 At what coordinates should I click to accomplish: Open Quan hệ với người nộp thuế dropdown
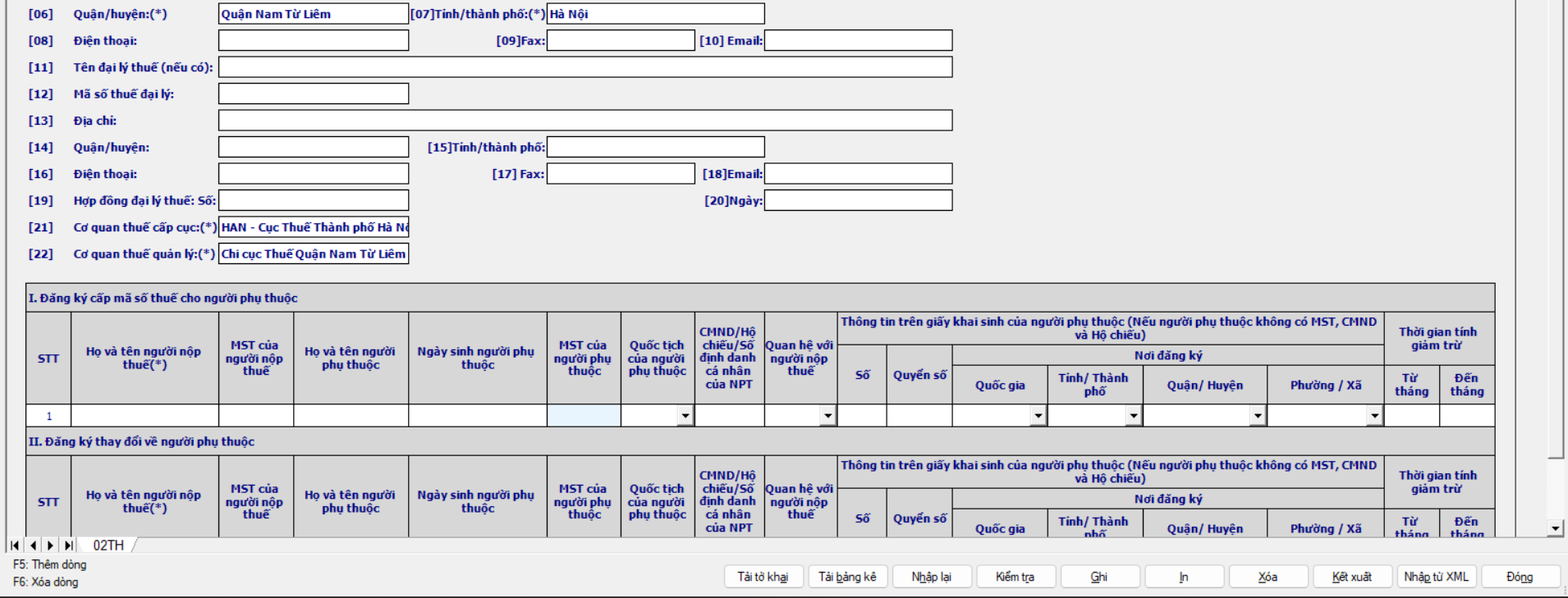828,416
